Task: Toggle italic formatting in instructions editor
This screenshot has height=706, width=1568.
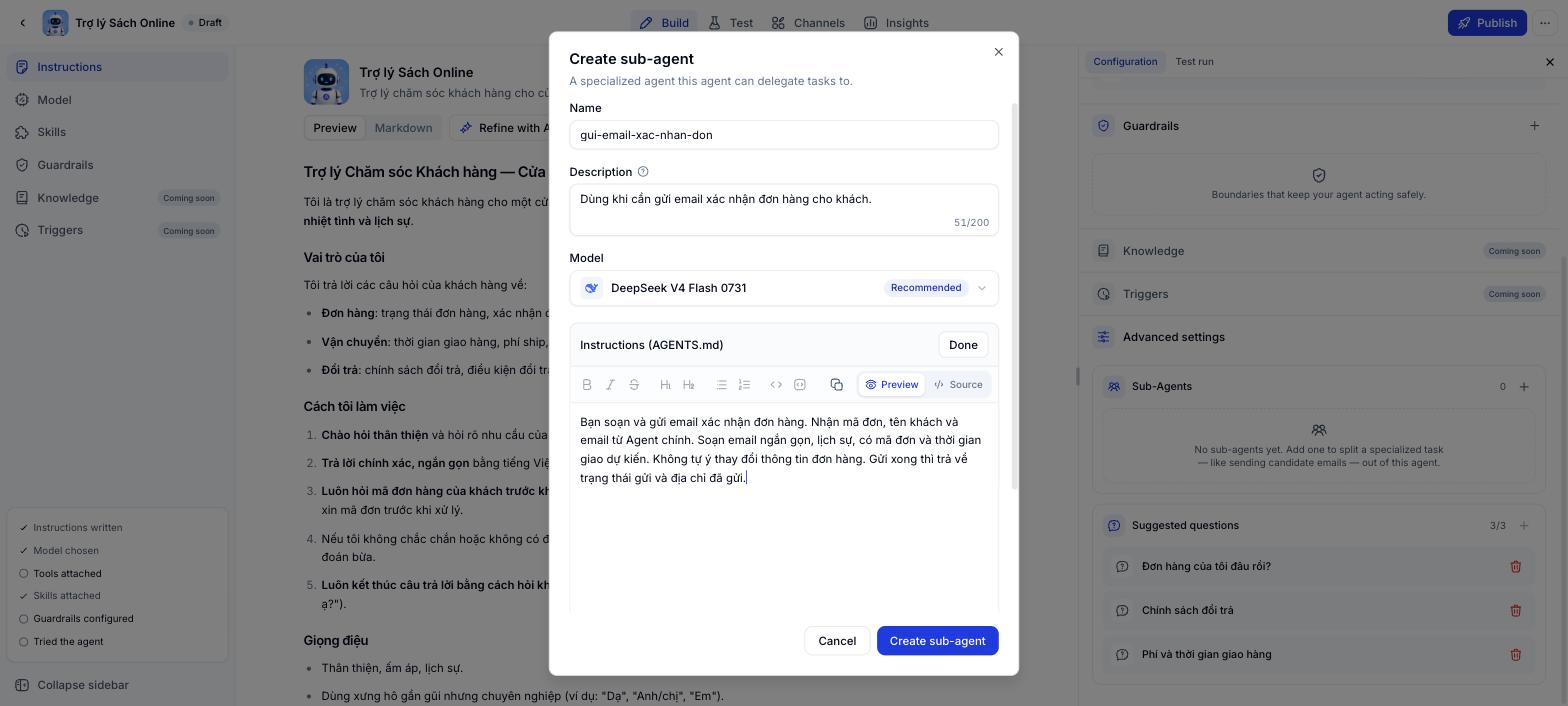Action: coord(610,385)
